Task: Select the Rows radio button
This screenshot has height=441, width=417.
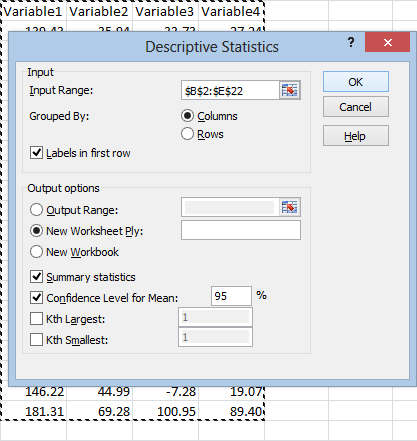Action: click(x=187, y=134)
